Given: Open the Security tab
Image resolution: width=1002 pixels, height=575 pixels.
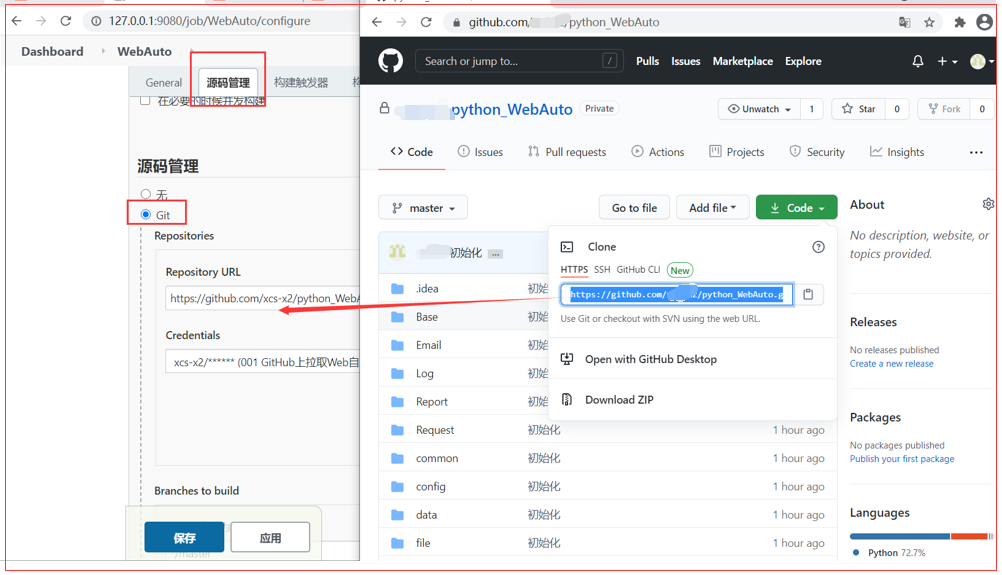Looking at the screenshot, I should click(817, 152).
